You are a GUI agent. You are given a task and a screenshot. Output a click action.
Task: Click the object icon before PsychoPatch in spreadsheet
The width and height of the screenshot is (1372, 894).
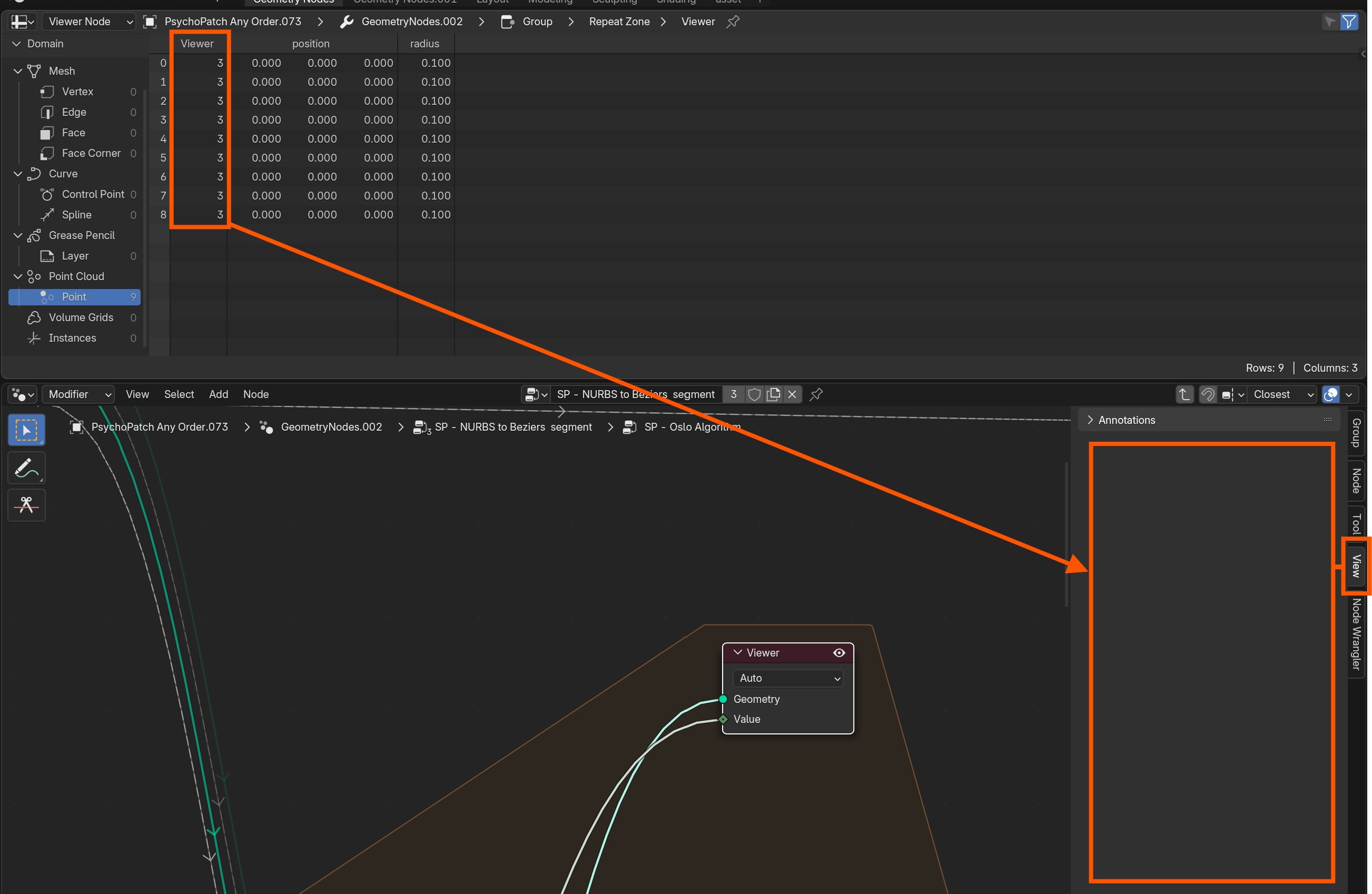(x=150, y=22)
